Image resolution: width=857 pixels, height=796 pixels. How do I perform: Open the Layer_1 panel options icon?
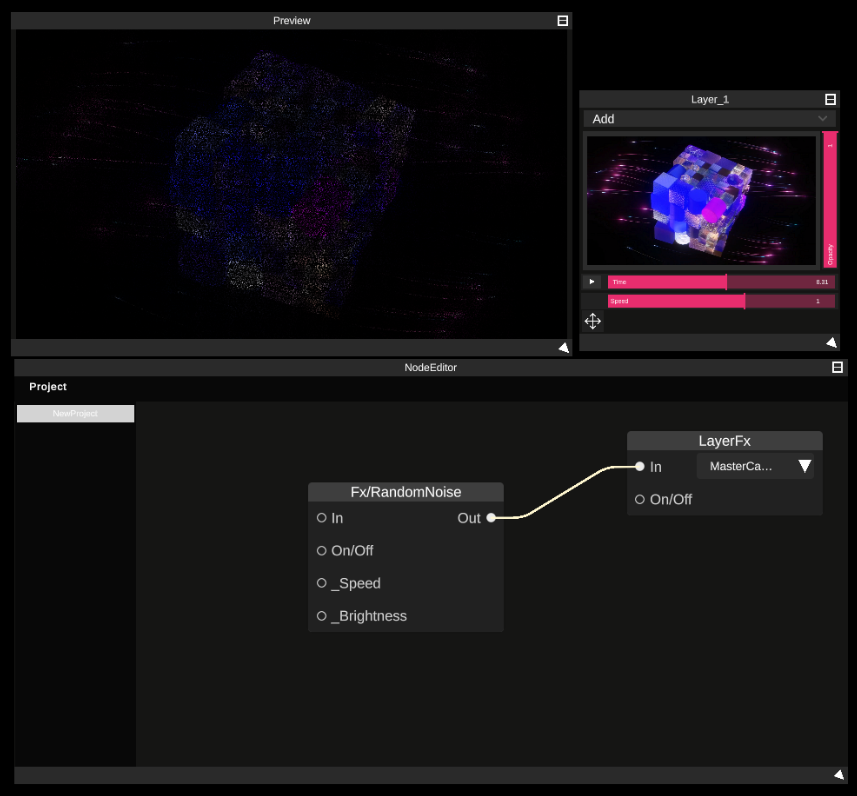click(x=831, y=99)
